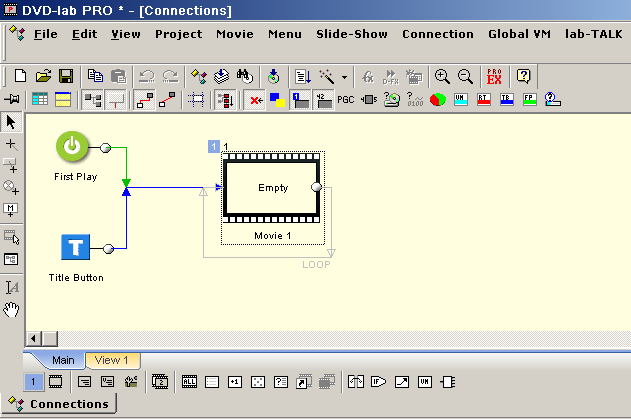Click the compile DVD disc icon with down arrow
The height and width of the screenshot is (419, 631).
[274, 76]
